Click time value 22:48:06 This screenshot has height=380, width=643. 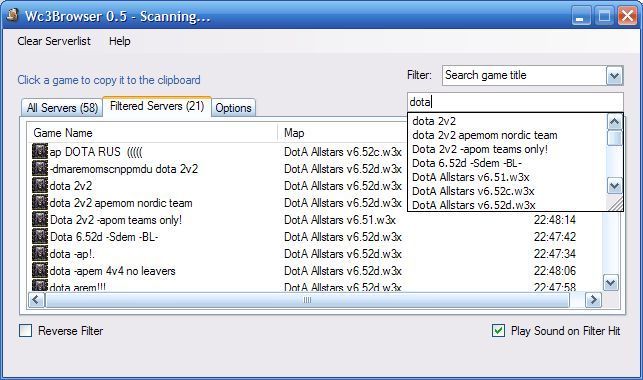point(554,271)
